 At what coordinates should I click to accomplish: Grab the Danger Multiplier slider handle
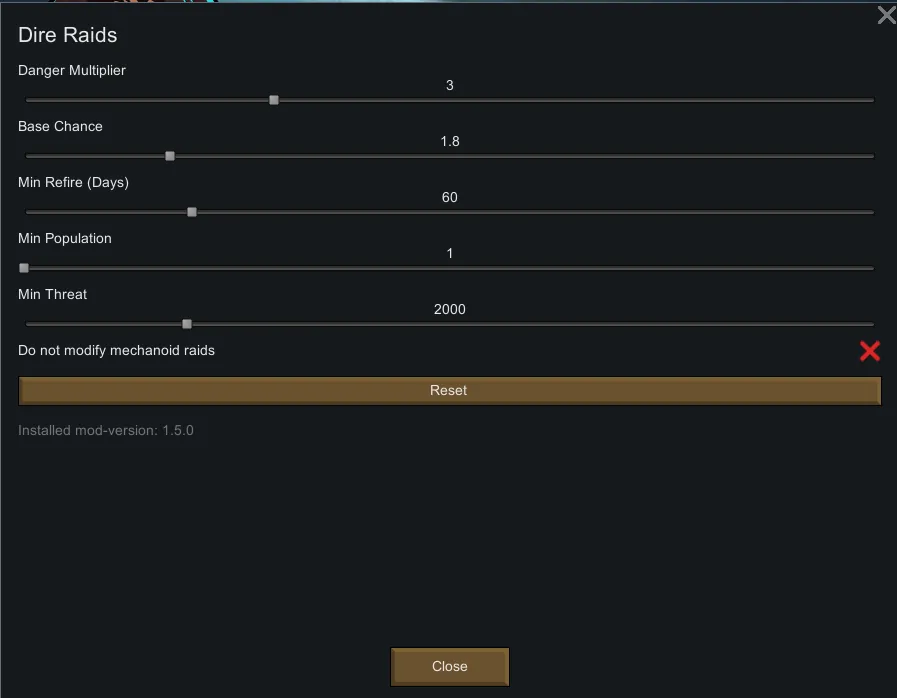[274, 100]
